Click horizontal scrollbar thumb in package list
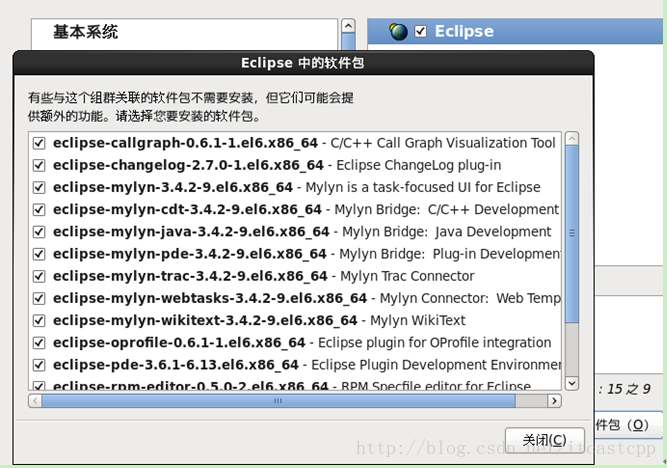The height and width of the screenshot is (468, 667). tap(279, 401)
